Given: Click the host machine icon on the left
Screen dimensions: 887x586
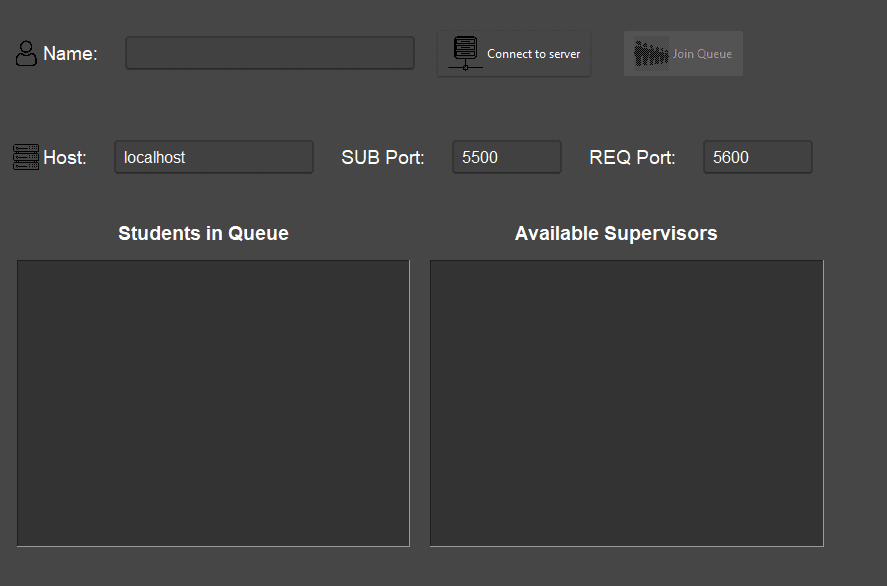Looking at the screenshot, I should (25, 157).
